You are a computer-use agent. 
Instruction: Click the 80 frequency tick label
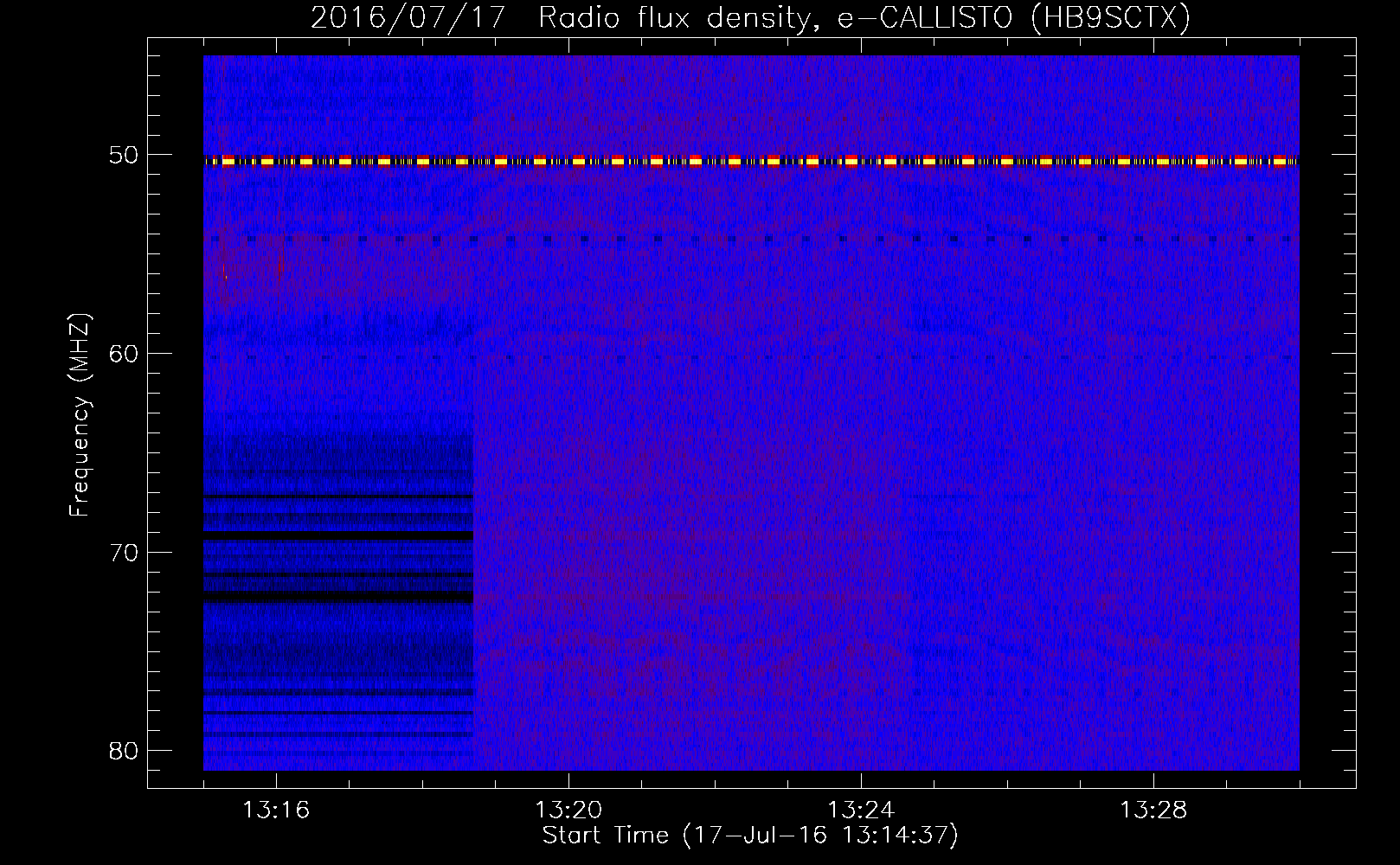125,750
